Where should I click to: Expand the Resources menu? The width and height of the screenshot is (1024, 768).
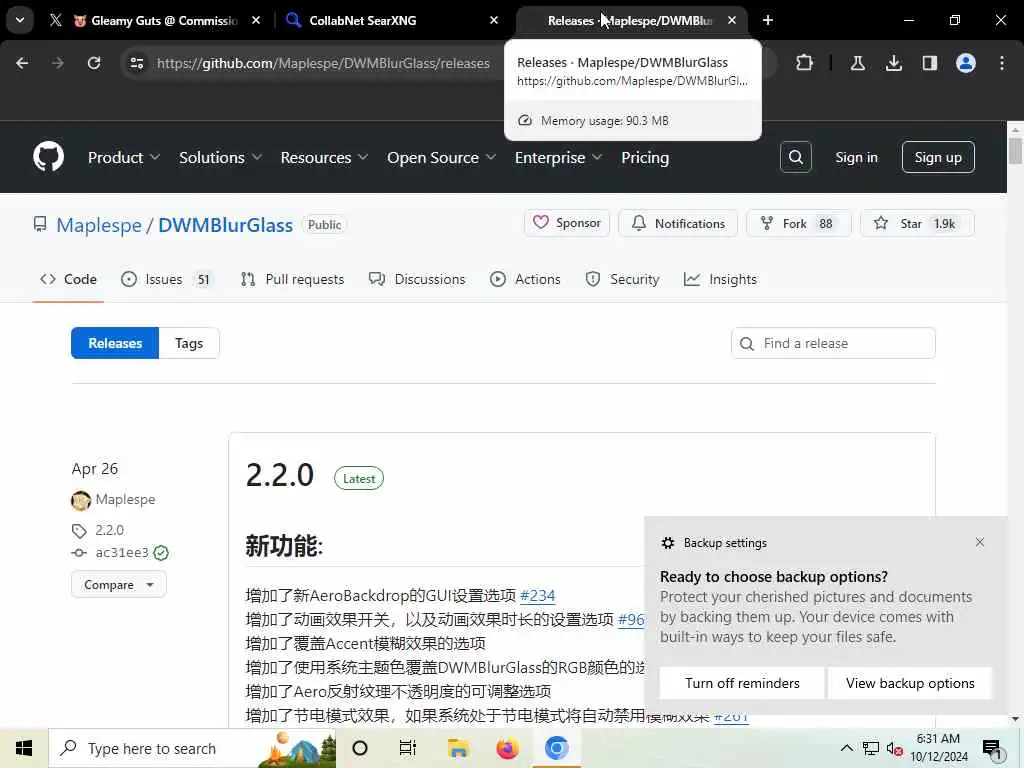click(x=324, y=157)
